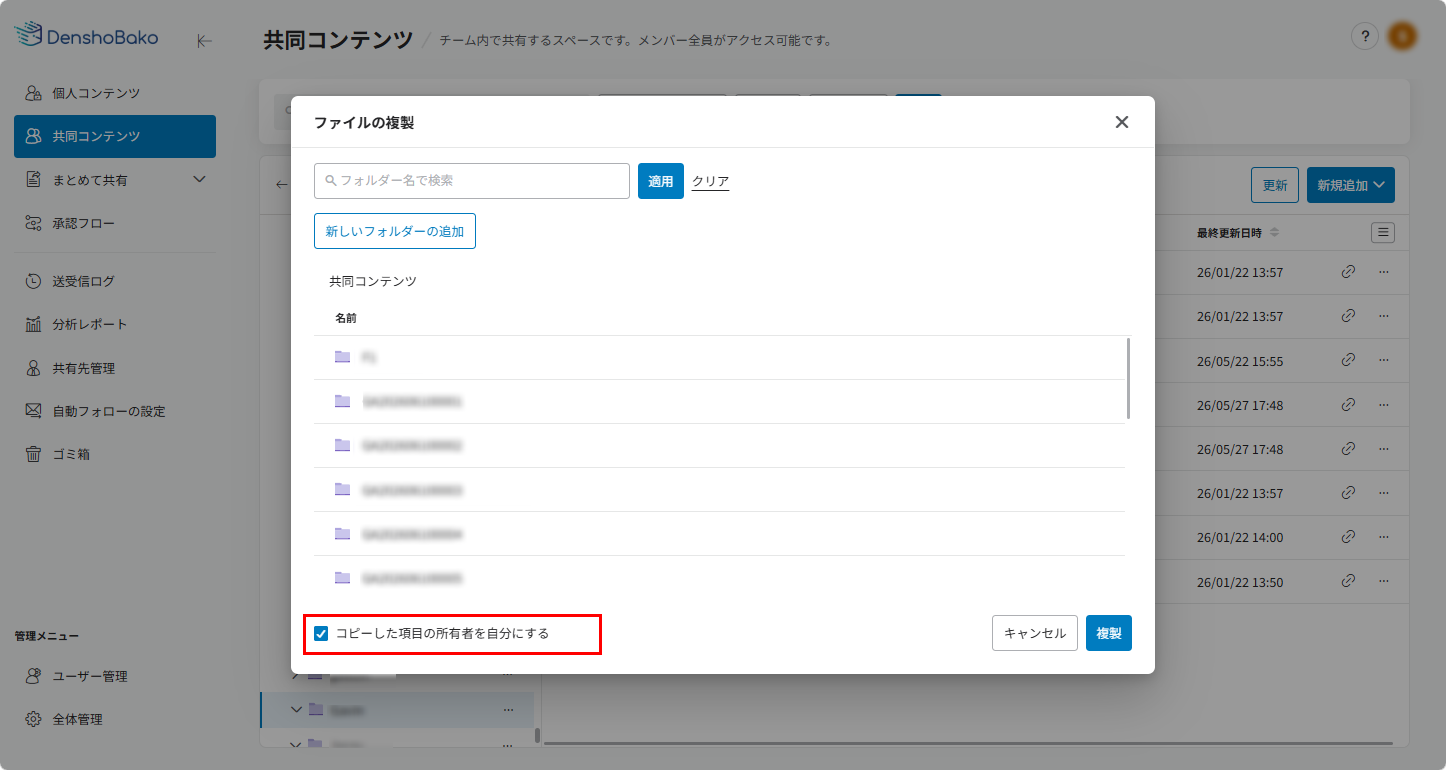Collapse the sidebar with the arrow icon
Screen dimensions: 1446x770
(204, 41)
